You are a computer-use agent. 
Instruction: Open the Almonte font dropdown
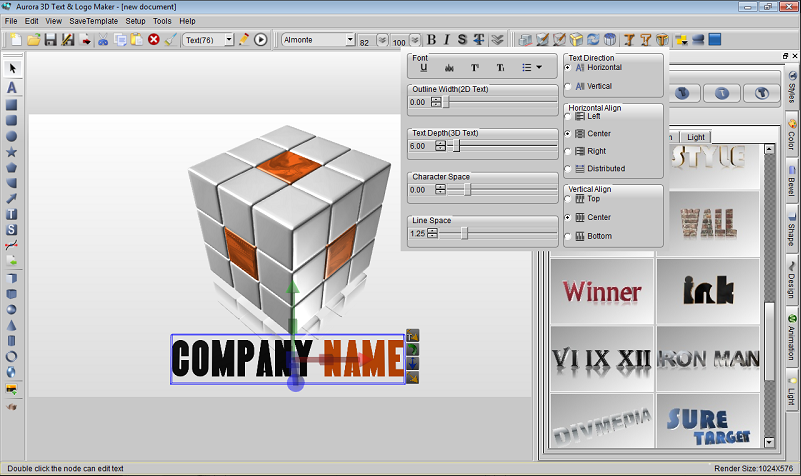[x=350, y=39]
